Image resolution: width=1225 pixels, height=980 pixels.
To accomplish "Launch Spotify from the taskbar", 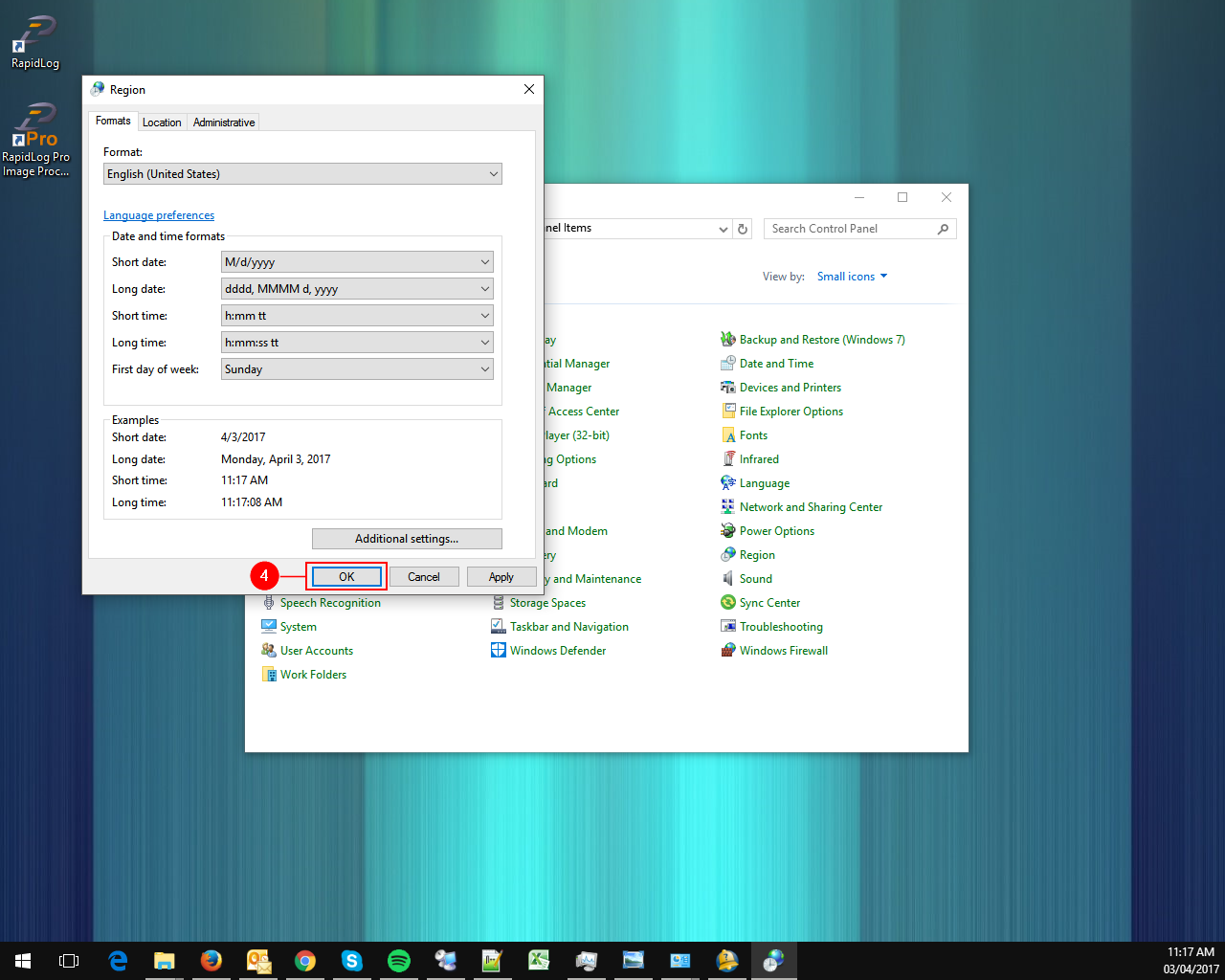I will pos(399,960).
